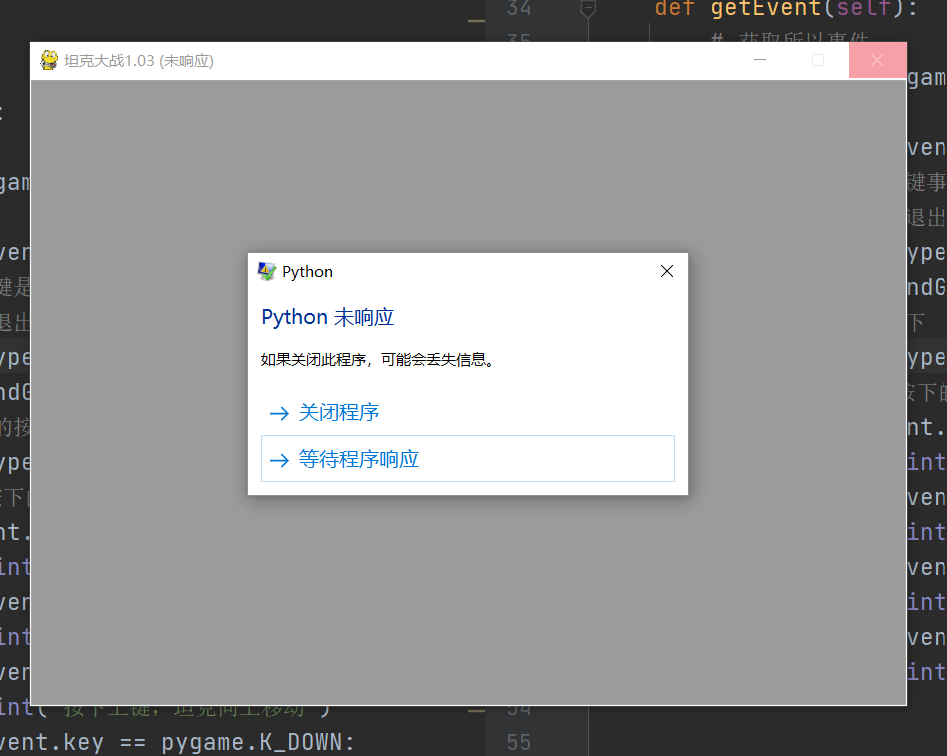Click the Python 未响应 heading

point(327,317)
